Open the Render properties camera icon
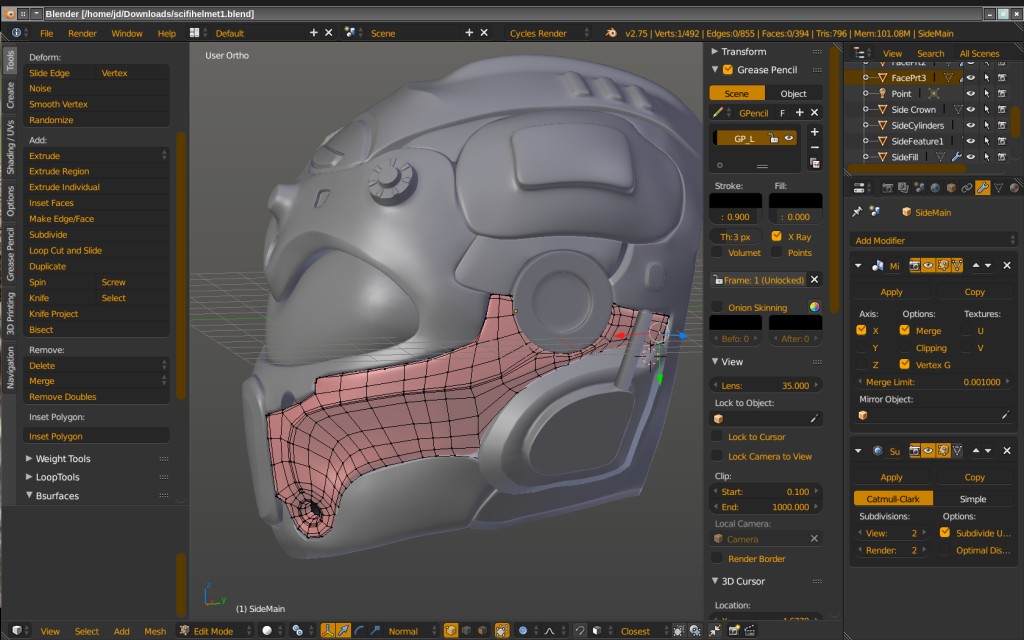The image size is (1024, 640). coord(887,190)
